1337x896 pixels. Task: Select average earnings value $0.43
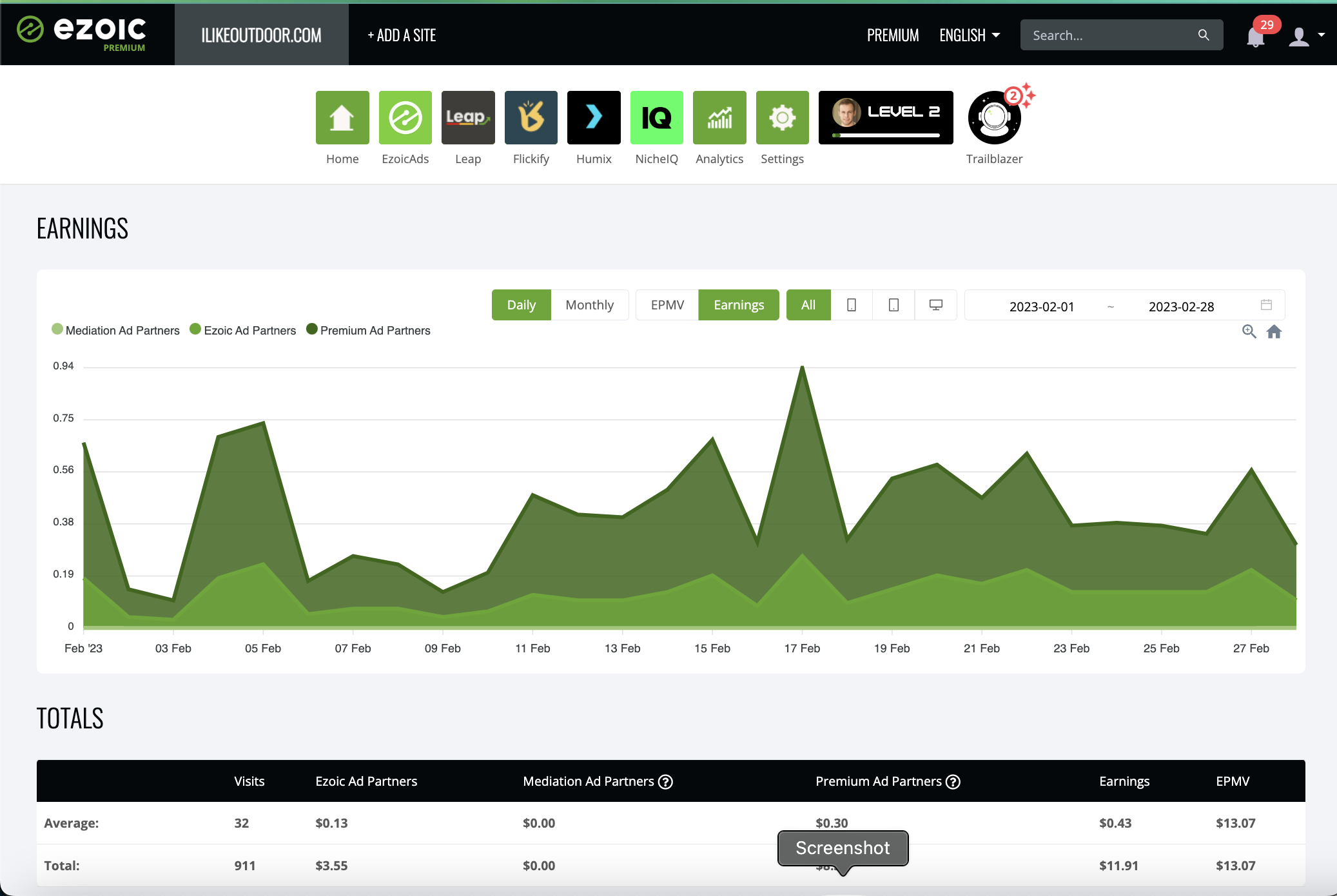[x=1115, y=823]
